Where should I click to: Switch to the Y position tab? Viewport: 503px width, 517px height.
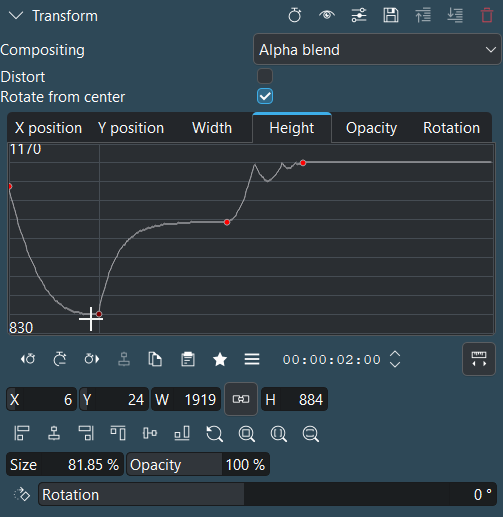point(131,128)
